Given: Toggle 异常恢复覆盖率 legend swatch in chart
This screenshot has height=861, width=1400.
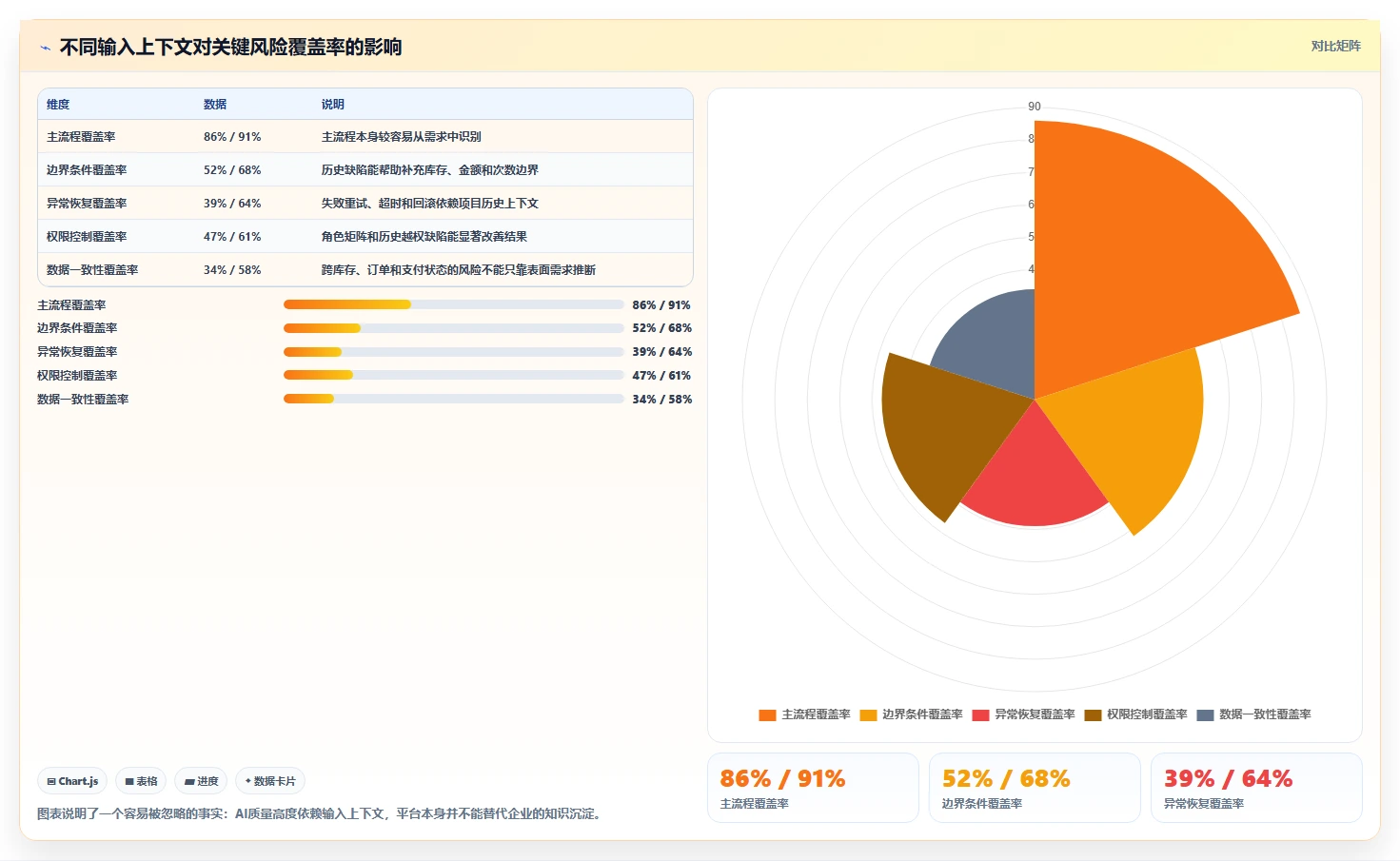Looking at the screenshot, I should point(981,714).
